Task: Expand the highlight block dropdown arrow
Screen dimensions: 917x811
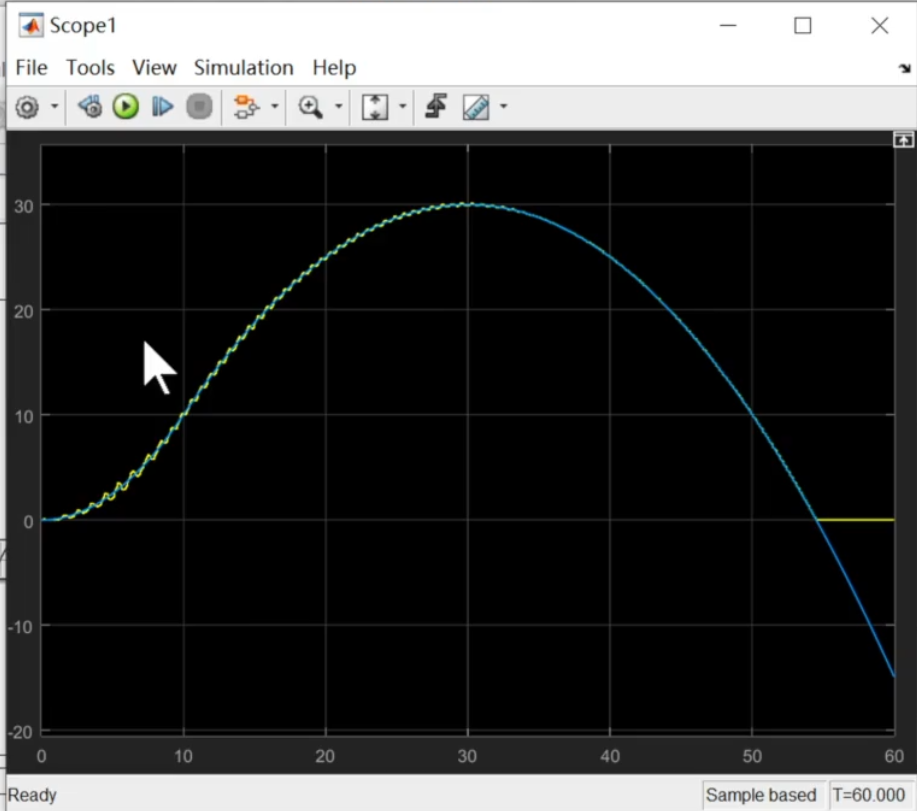Action: [x=274, y=106]
